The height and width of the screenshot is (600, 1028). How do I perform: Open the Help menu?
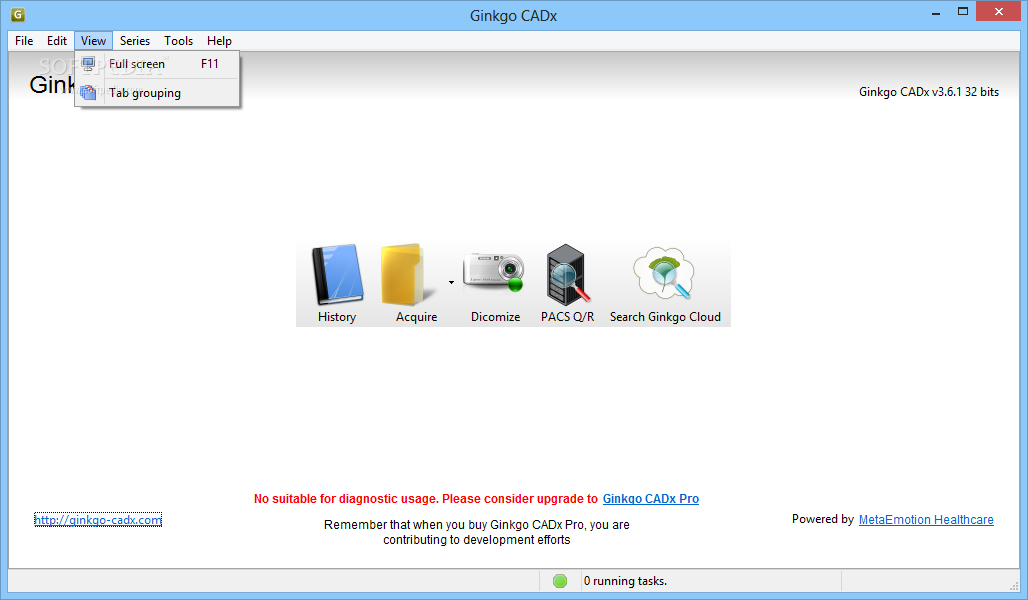coord(219,41)
